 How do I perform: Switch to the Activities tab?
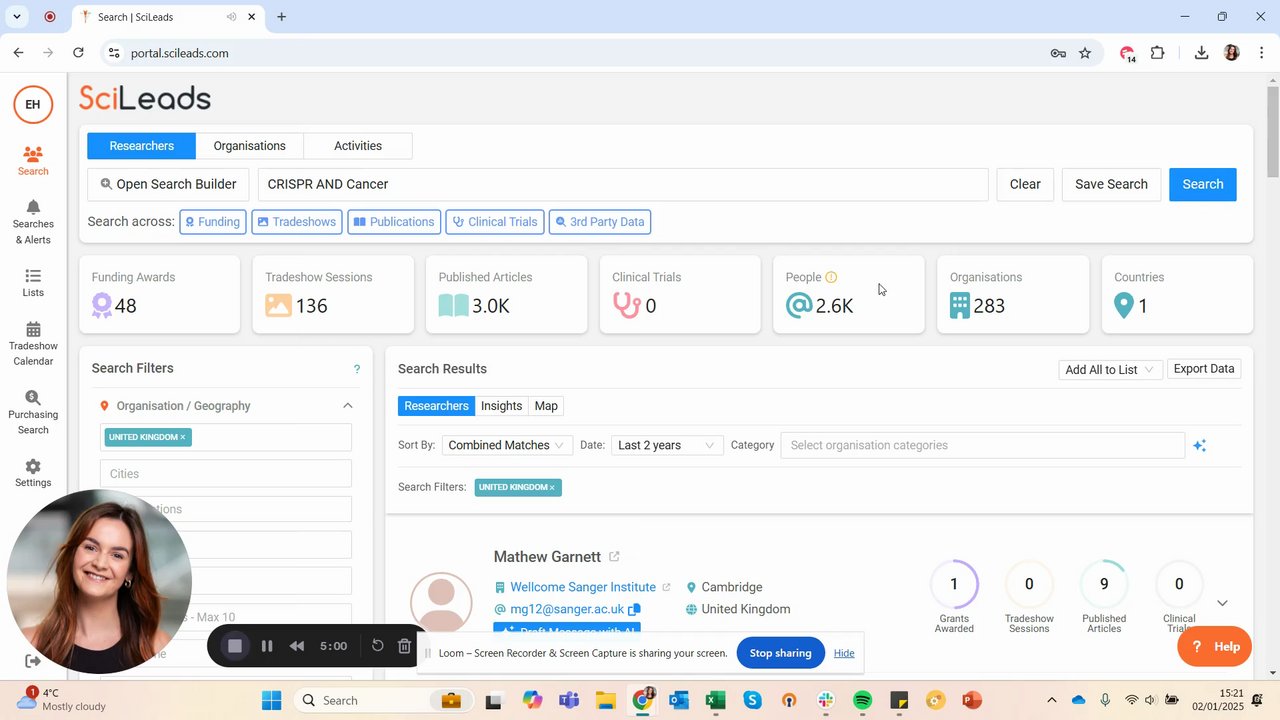click(358, 146)
